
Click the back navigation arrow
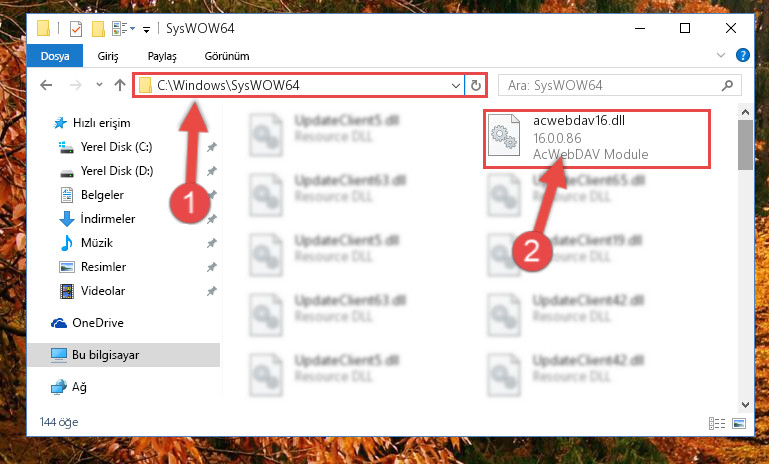pyautogui.click(x=46, y=85)
